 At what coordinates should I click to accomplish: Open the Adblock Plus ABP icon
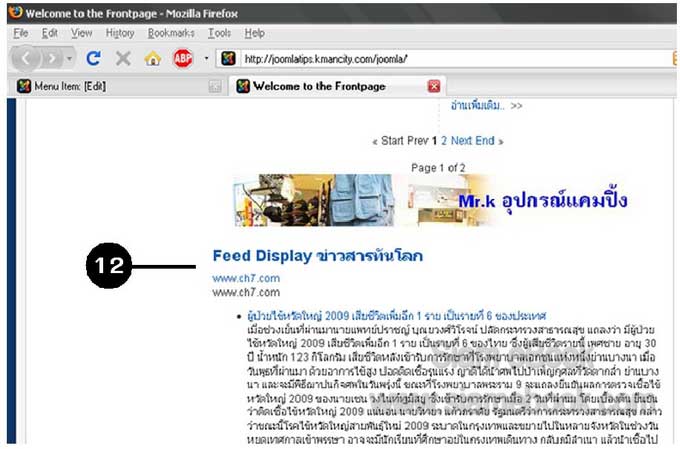click(x=183, y=58)
